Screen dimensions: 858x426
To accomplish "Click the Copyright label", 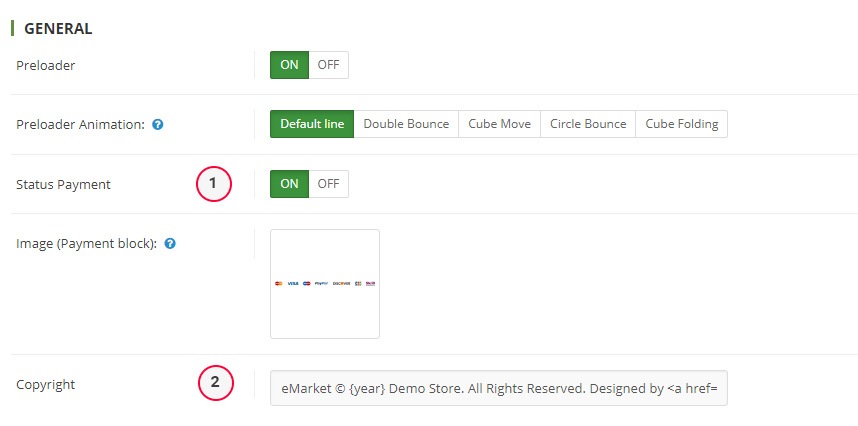I will pos(46,385).
